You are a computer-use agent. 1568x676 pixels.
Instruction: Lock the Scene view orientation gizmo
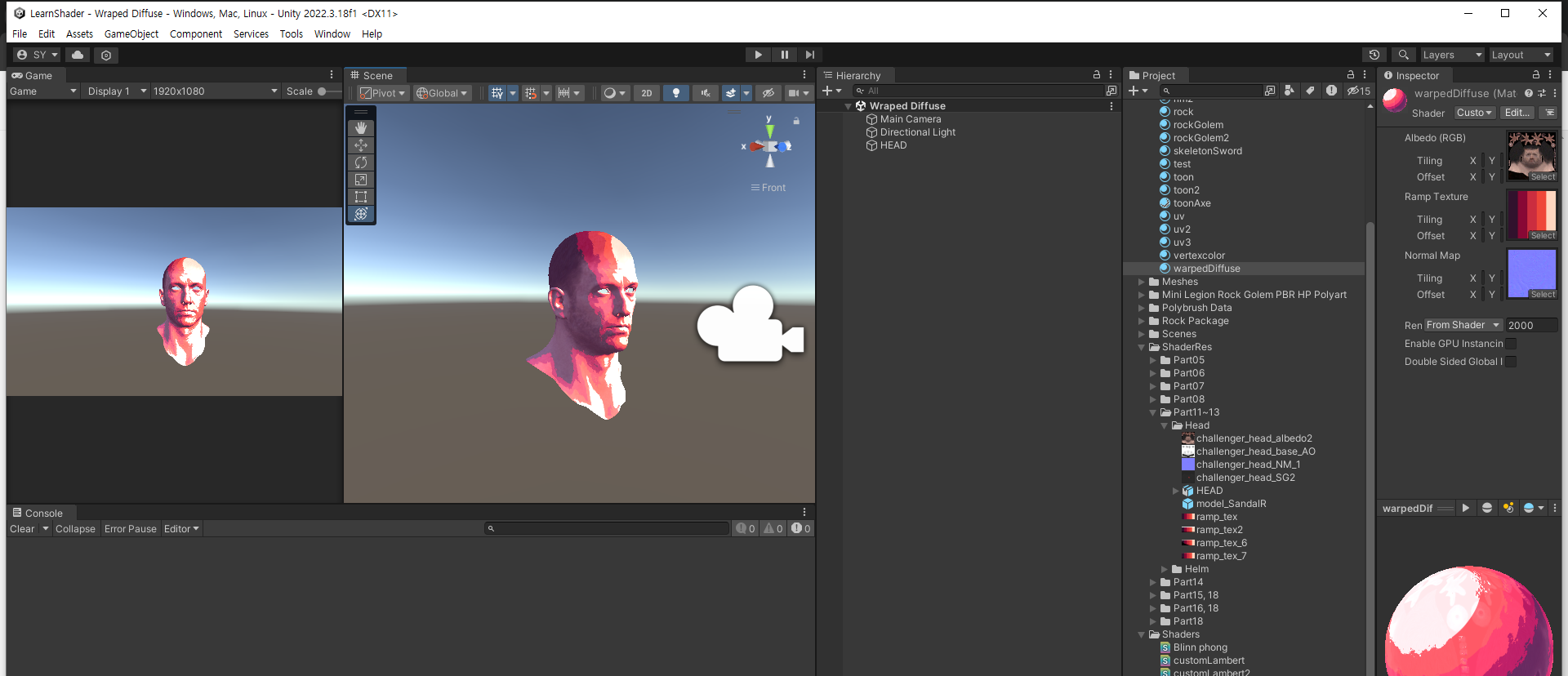click(796, 121)
